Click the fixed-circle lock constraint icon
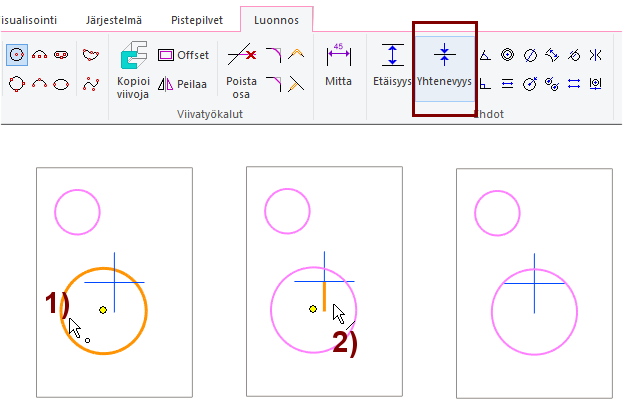623x412 pixels. click(x=596, y=84)
